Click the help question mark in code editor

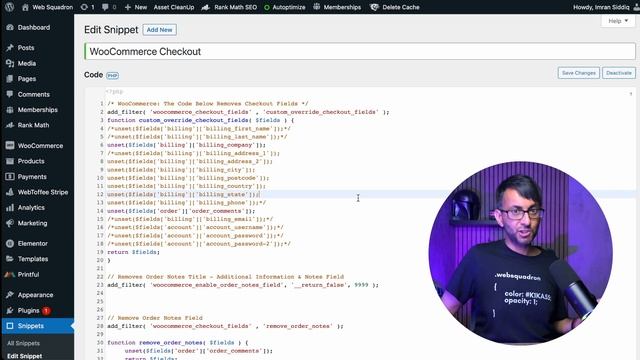pyautogui.click(x=631, y=94)
